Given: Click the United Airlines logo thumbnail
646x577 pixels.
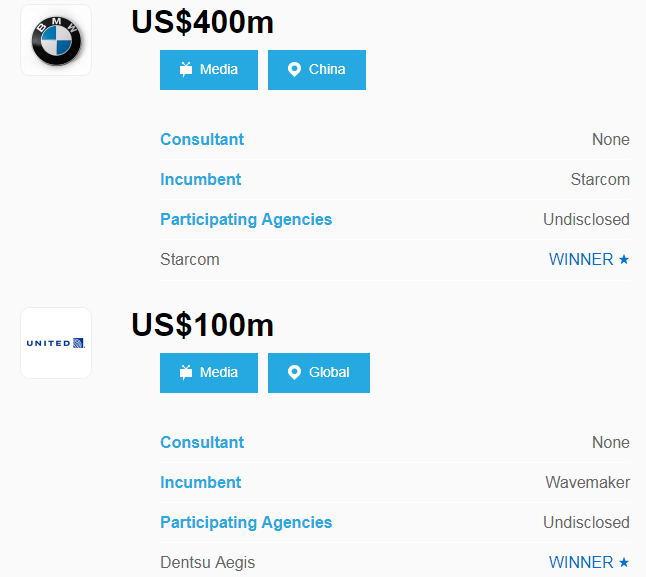Looking at the screenshot, I should [x=56, y=343].
